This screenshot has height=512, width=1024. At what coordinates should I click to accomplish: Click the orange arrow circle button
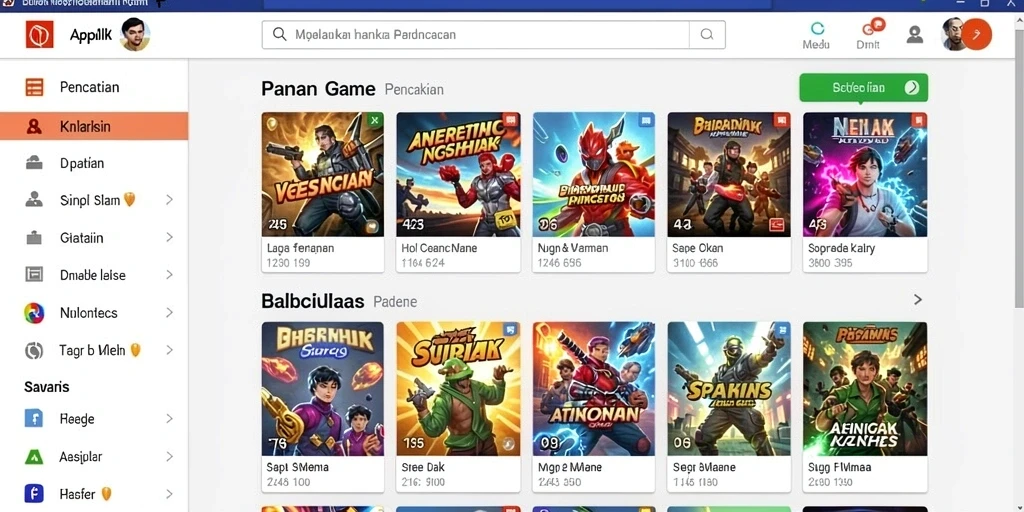976,35
